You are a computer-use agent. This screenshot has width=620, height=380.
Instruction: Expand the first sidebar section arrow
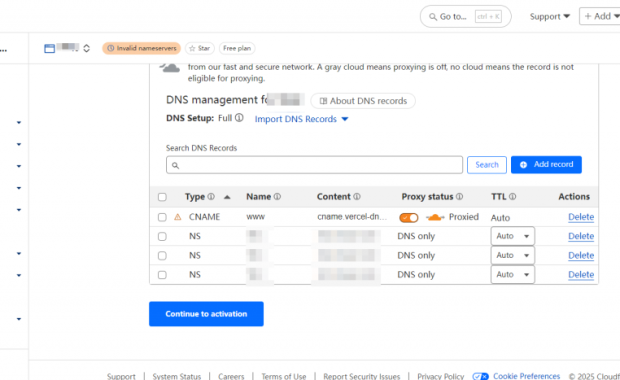[x=19, y=123]
